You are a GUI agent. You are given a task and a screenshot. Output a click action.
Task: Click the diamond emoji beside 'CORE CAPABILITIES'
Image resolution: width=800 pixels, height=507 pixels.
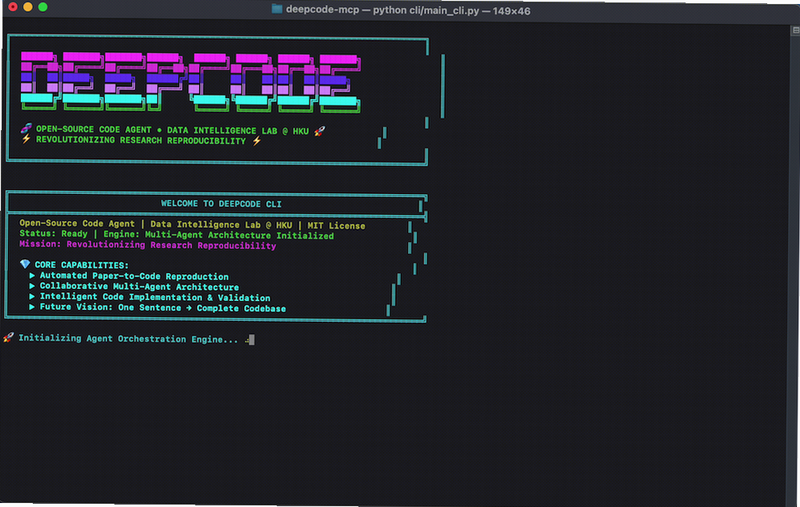(25, 264)
